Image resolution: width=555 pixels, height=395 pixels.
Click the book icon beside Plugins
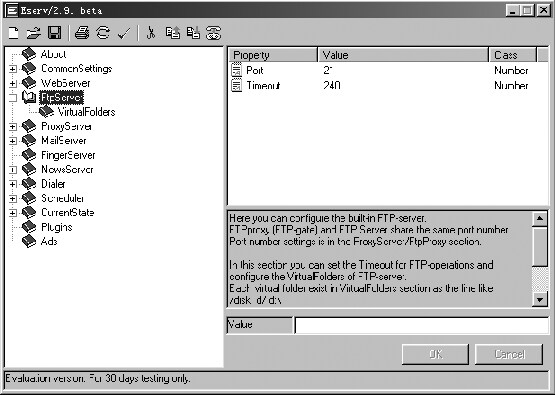click(29, 227)
